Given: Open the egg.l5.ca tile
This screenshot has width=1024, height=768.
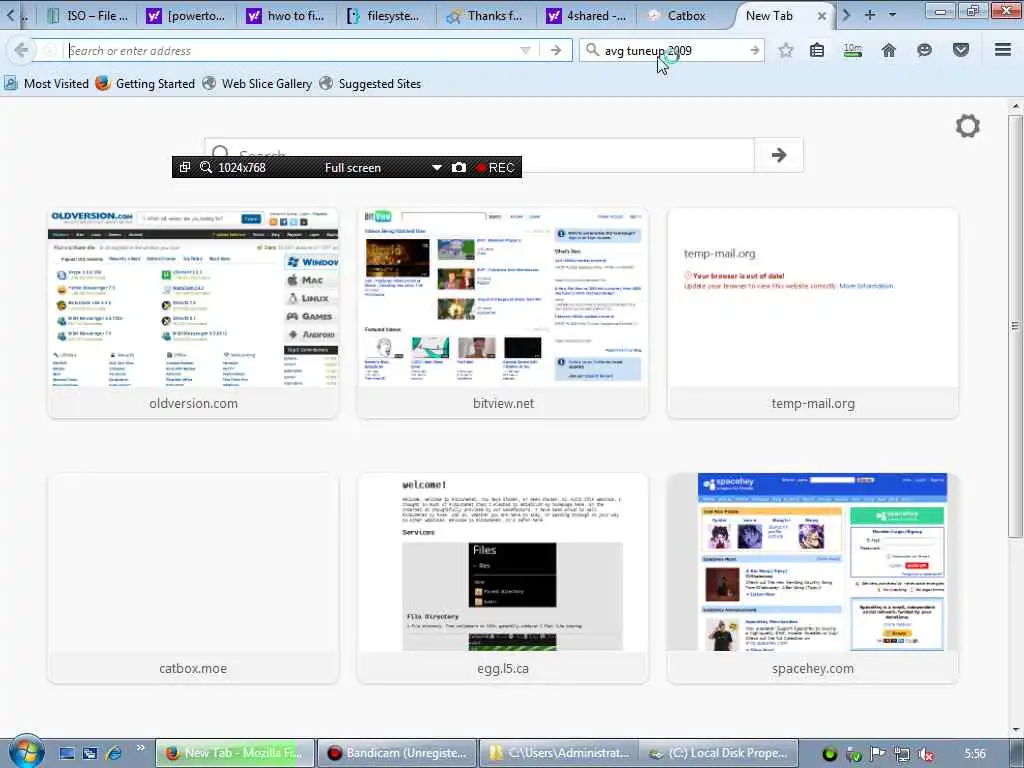Looking at the screenshot, I should point(503,579).
